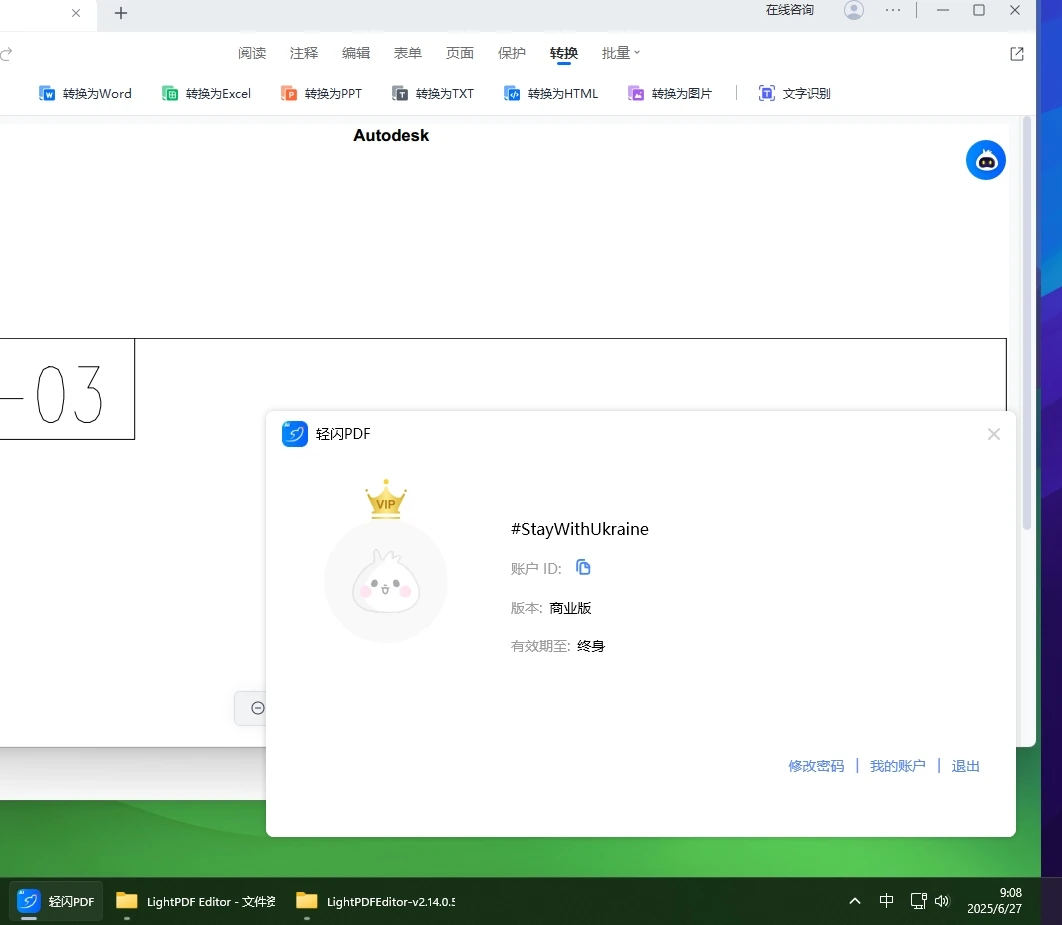Screen dimensions: 1062x925
Task: Toggle the 中 input method indicator
Action: point(886,901)
